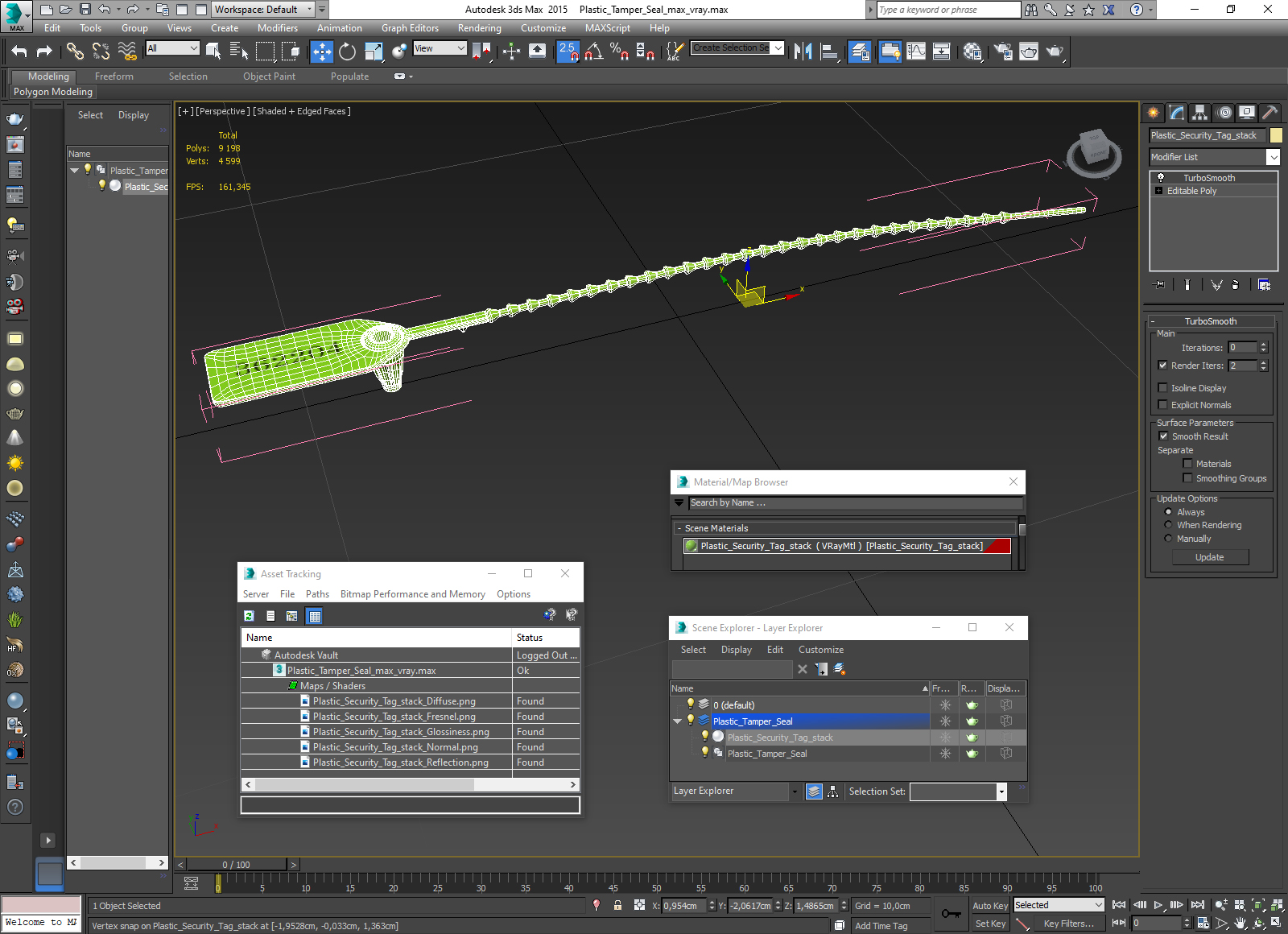This screenshot has width=1288, height=934.
Task: Click the Auto Key button
Action: [x=989, y=906]
